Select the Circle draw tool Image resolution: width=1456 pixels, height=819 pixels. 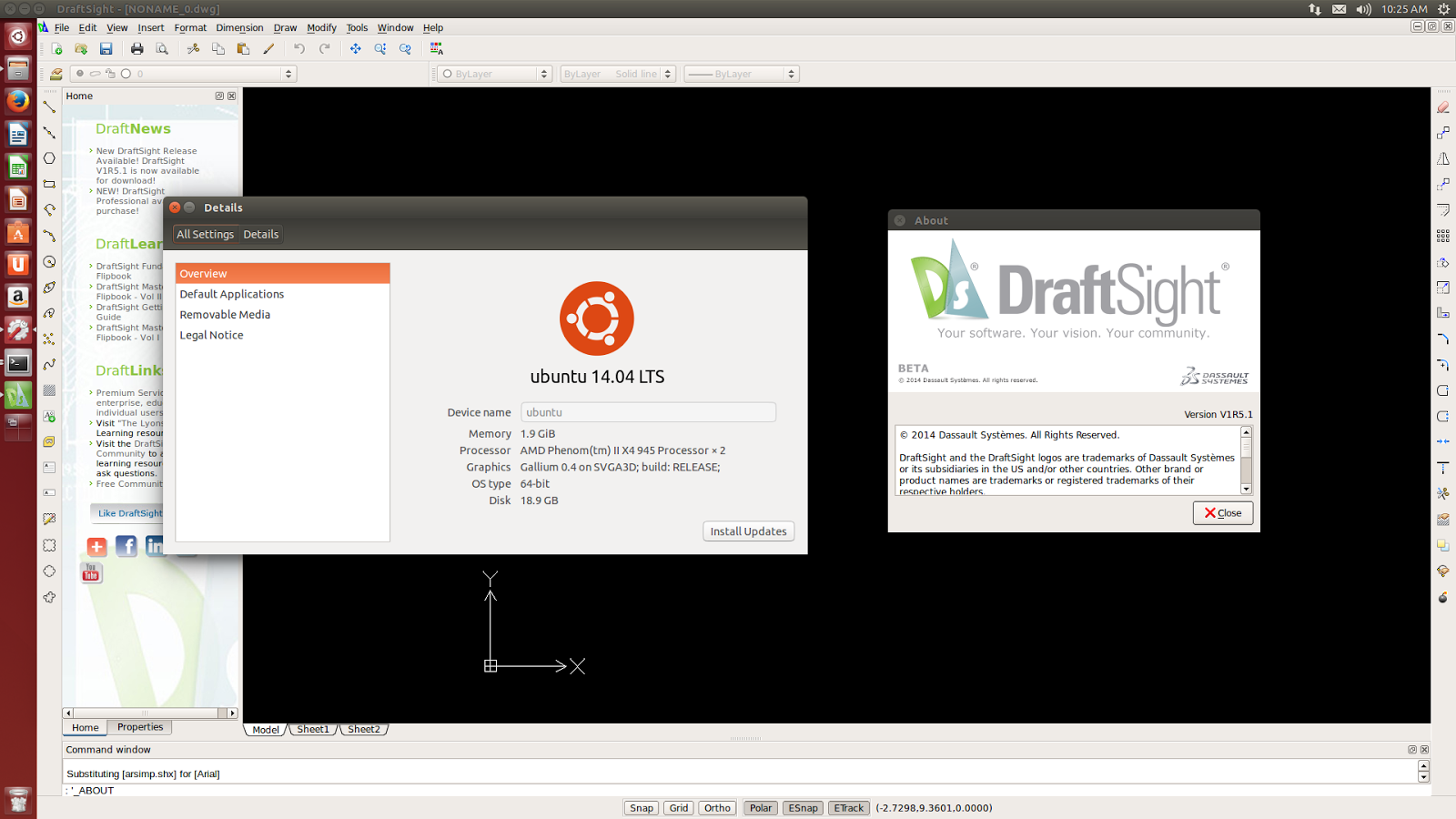49,261
